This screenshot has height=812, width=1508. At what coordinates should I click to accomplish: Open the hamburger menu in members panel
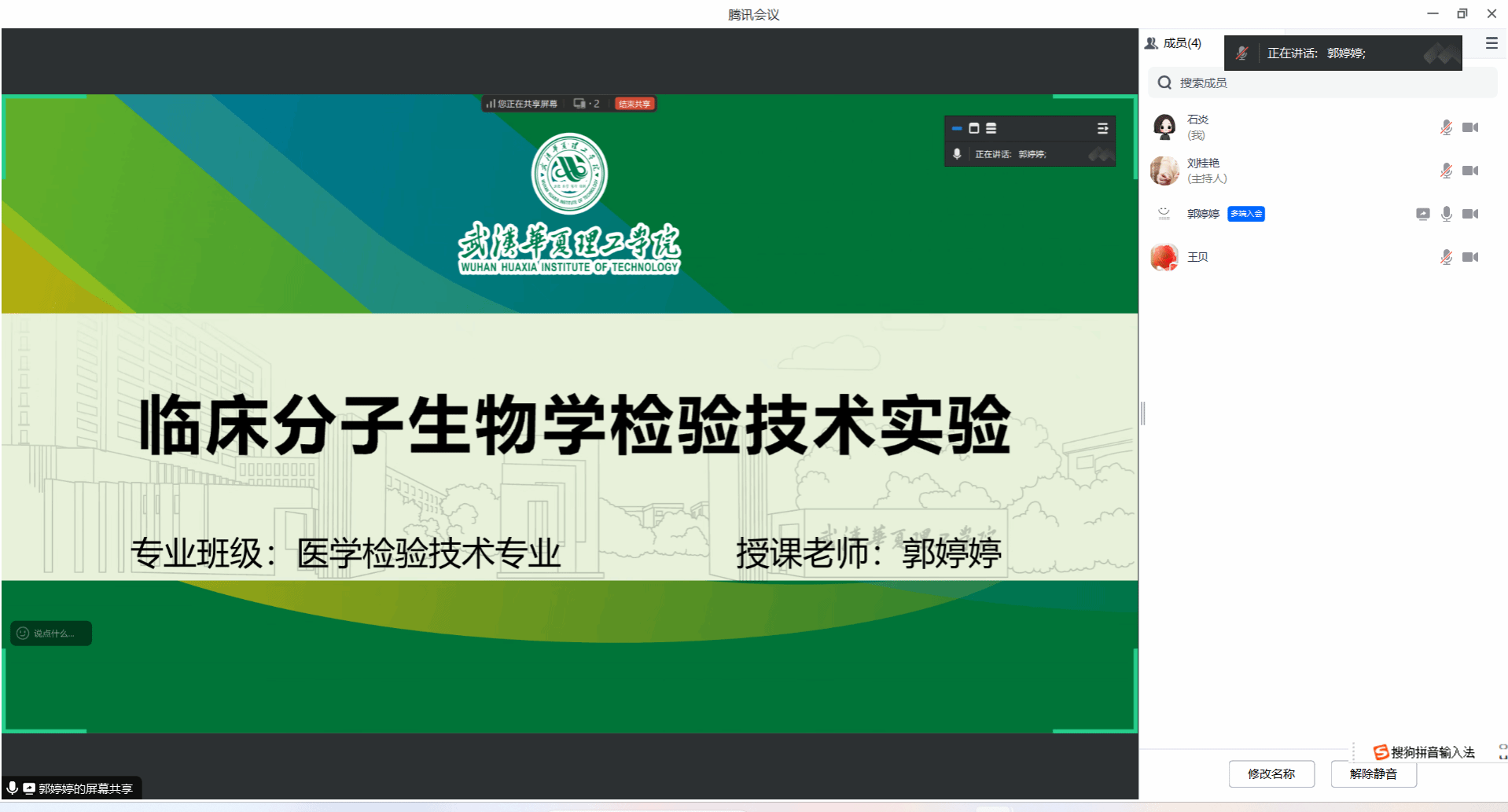click(1491, 43)
